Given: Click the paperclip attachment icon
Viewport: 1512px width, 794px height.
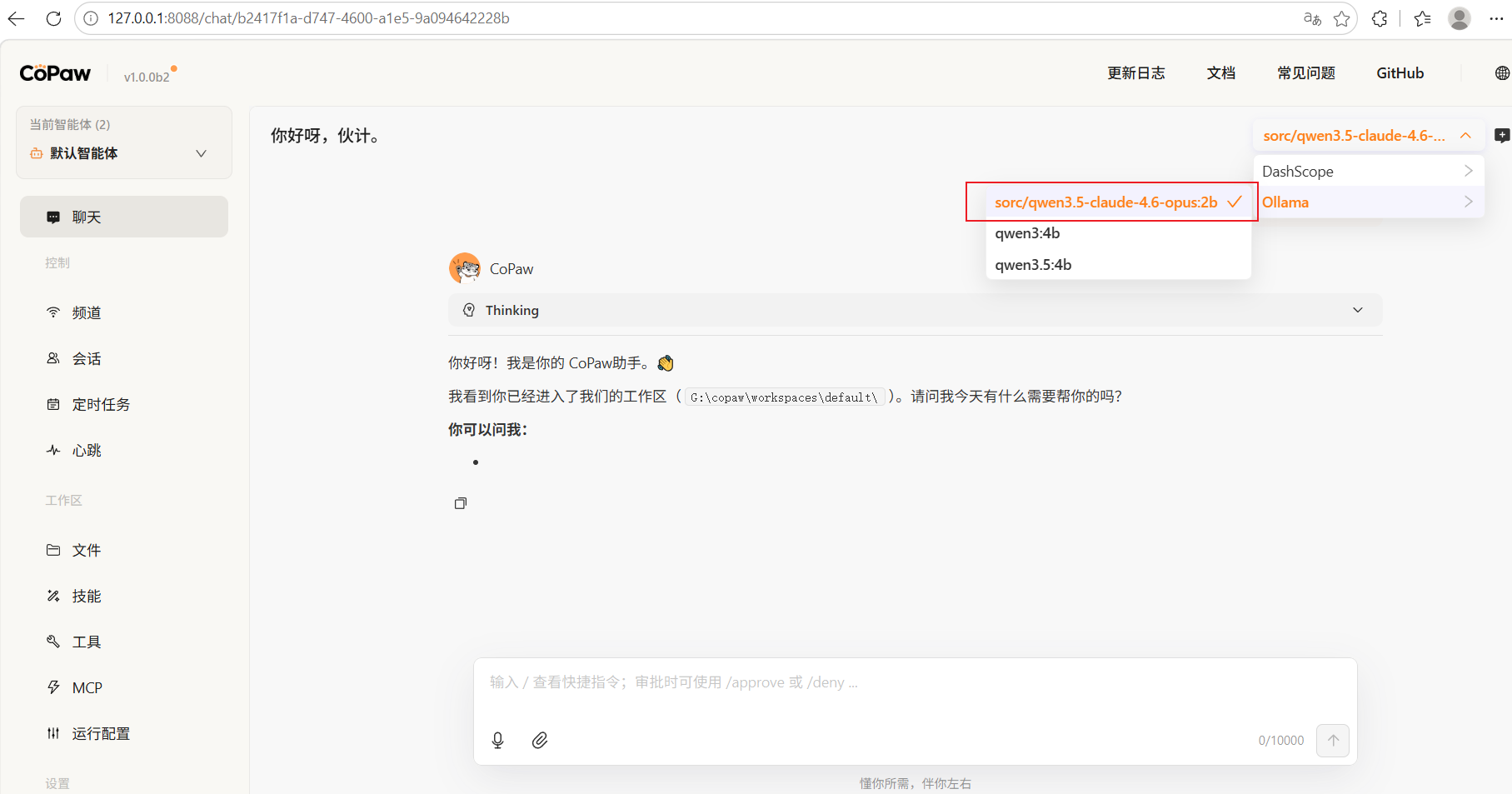Looking at the screenshot, I should 540,740.
